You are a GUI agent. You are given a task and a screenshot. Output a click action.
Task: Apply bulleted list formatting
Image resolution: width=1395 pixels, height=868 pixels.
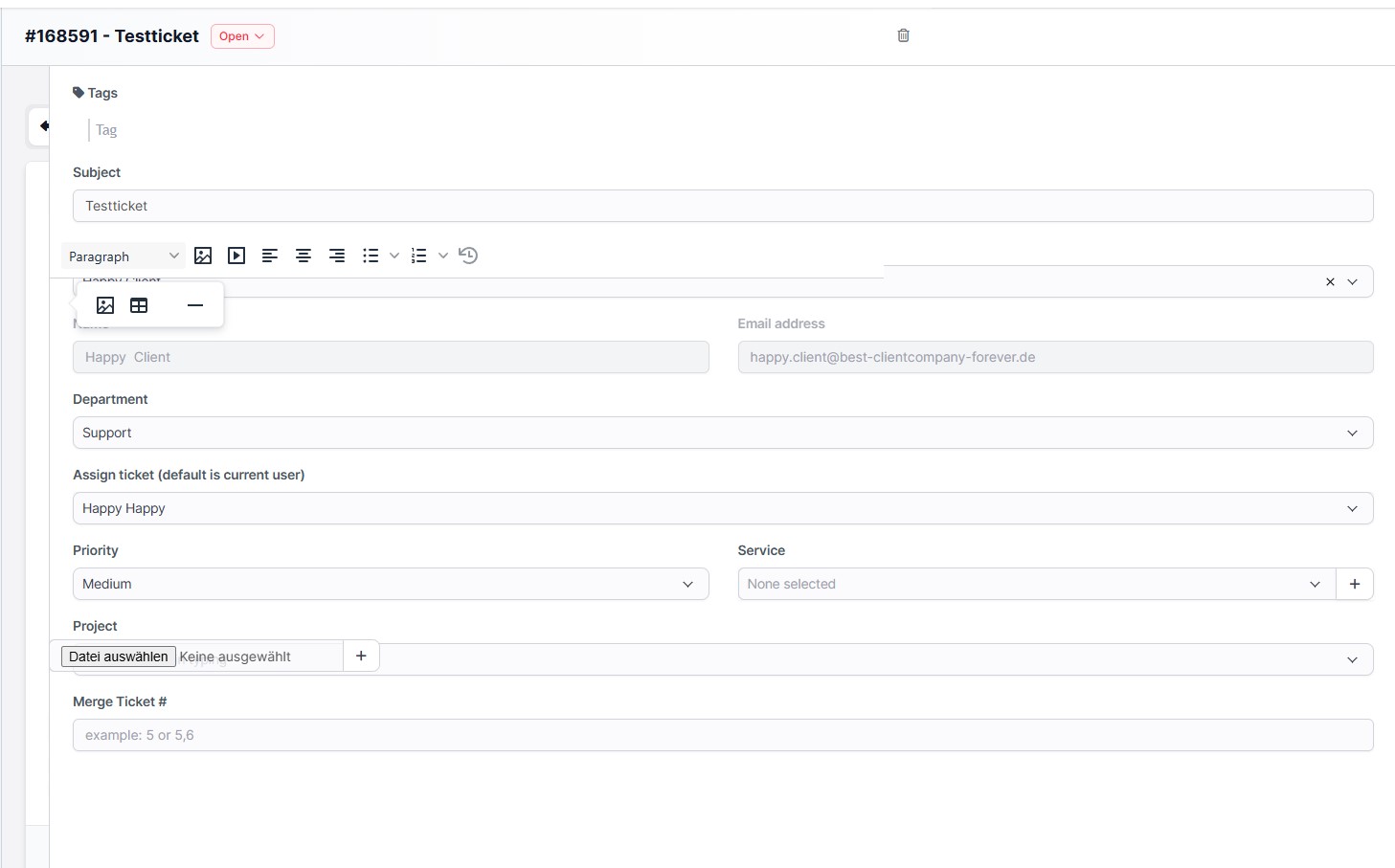pyautogui.click(x=371, y=256)
